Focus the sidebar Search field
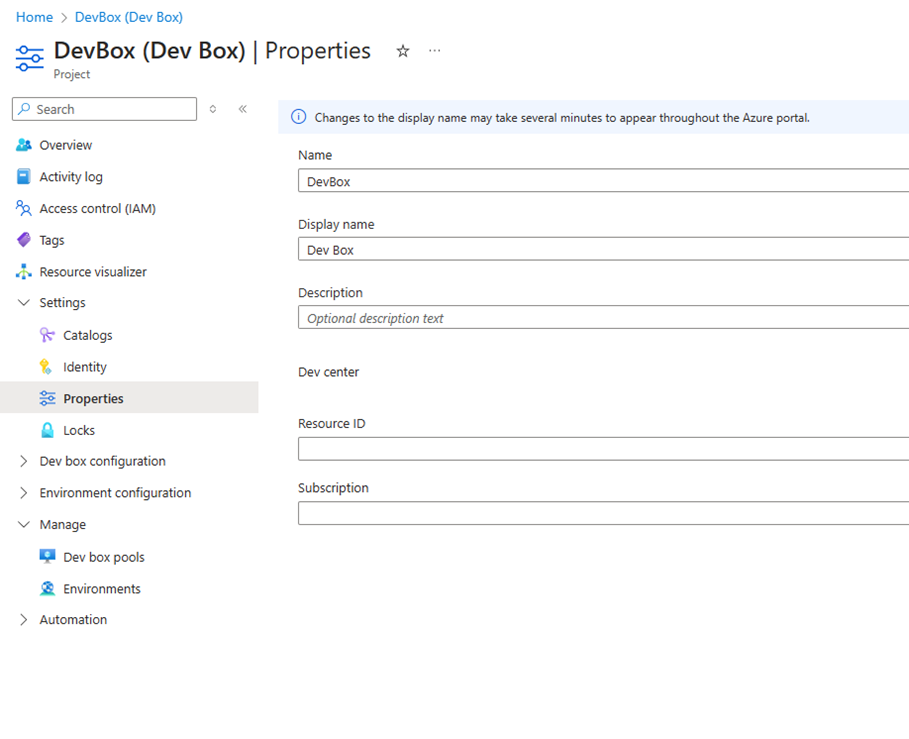The height and width of the screenshot is (739, 909). click(x=104, y=109)
